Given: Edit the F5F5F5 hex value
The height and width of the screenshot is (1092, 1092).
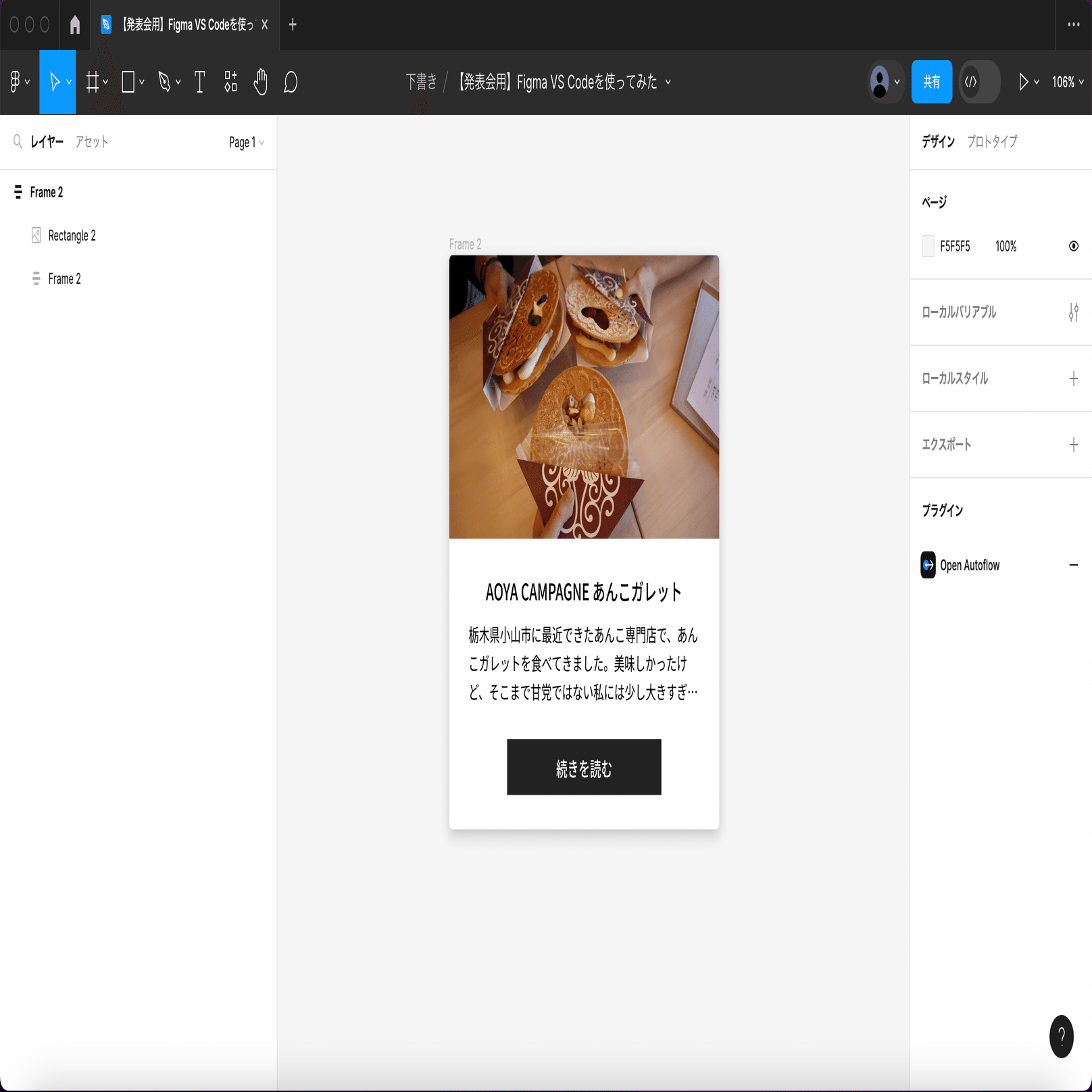Looking at the screenshot, I should pos(955,247).
